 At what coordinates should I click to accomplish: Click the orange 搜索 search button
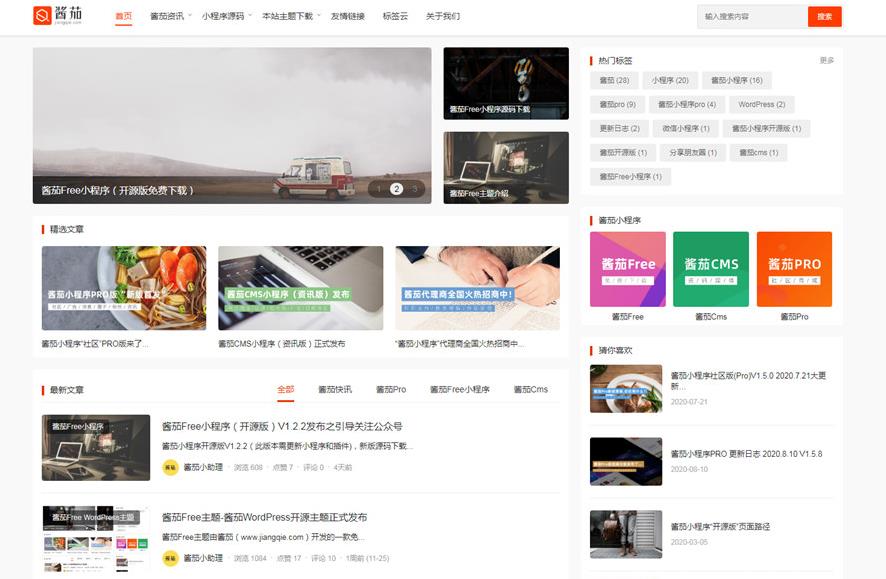pyautogui.click(x=825, y=16)
